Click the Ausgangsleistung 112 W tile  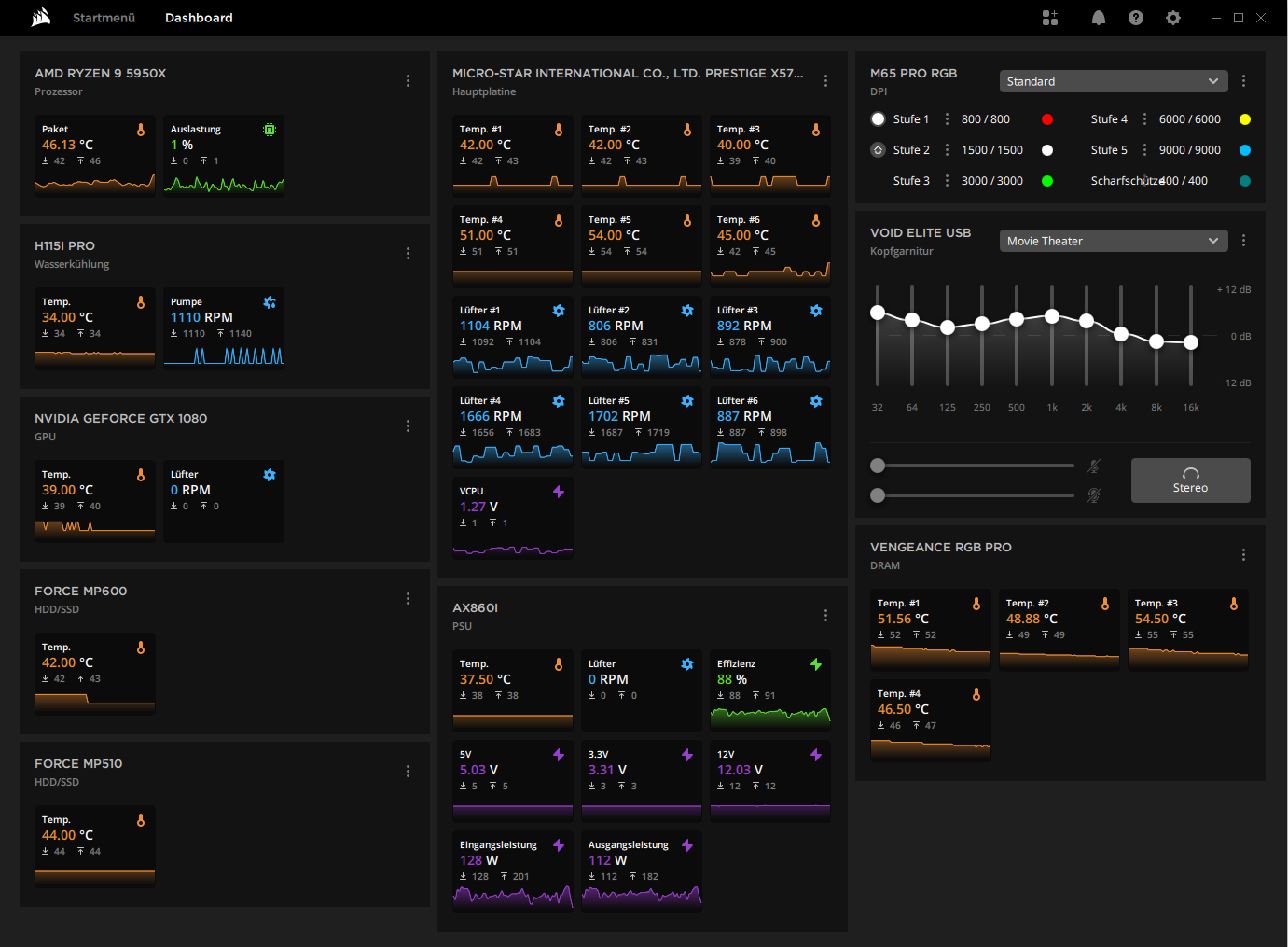click(642, 871)
